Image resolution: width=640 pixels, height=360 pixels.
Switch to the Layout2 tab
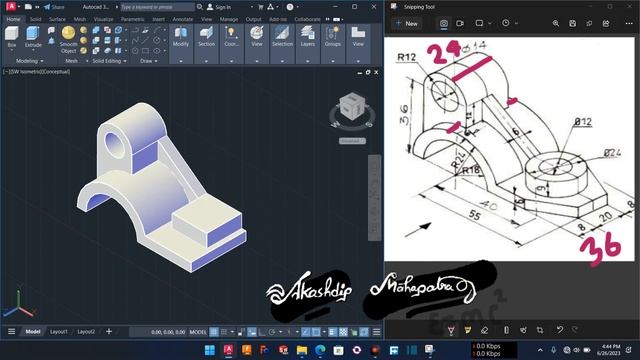pyautogui.click(x=86, y=332)
